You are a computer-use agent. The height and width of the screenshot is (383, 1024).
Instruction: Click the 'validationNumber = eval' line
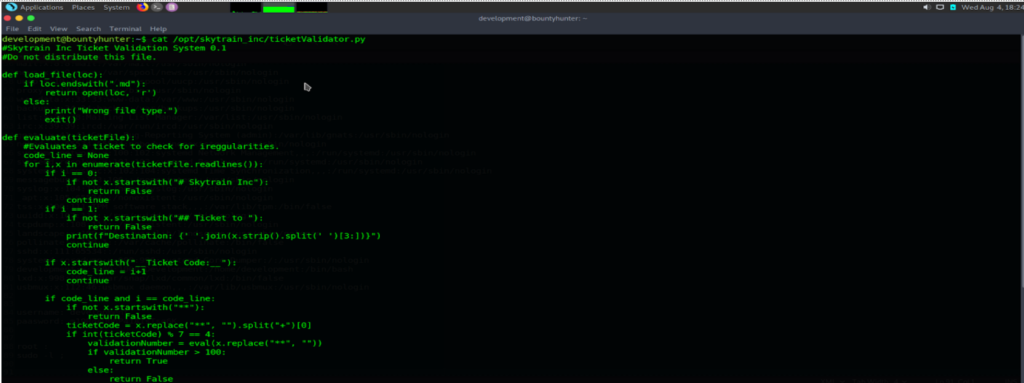[x=205, y=343]
